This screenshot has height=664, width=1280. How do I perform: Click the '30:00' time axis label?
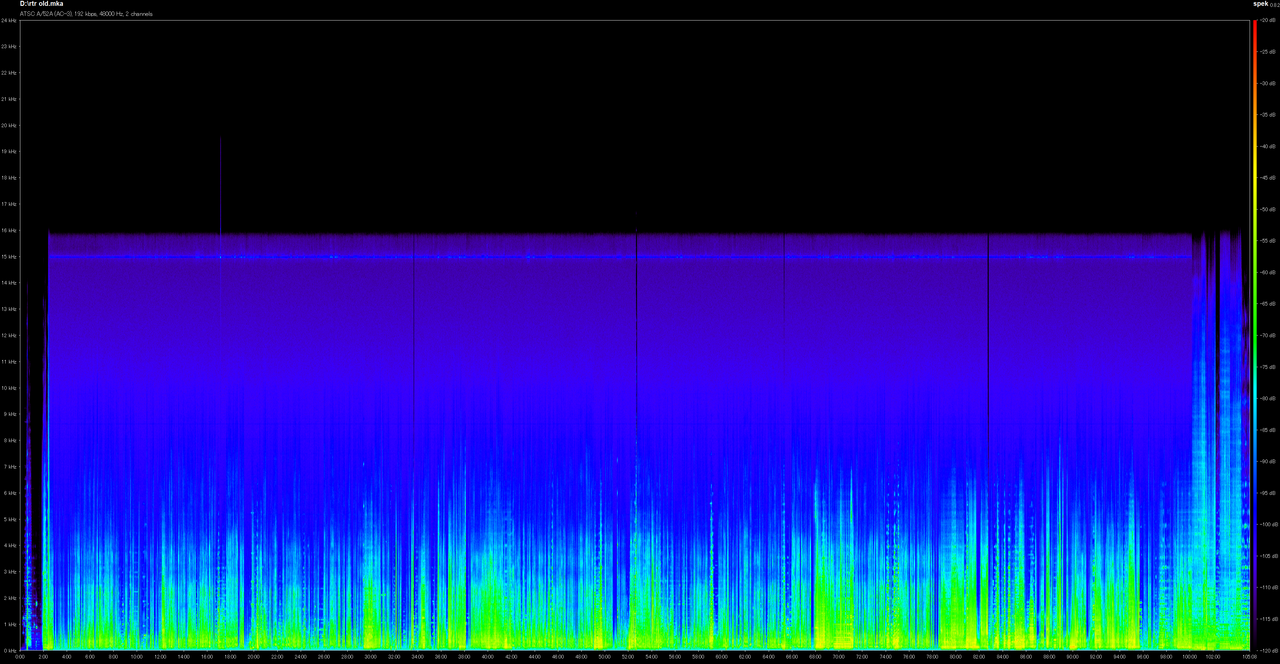pos(371,657)
